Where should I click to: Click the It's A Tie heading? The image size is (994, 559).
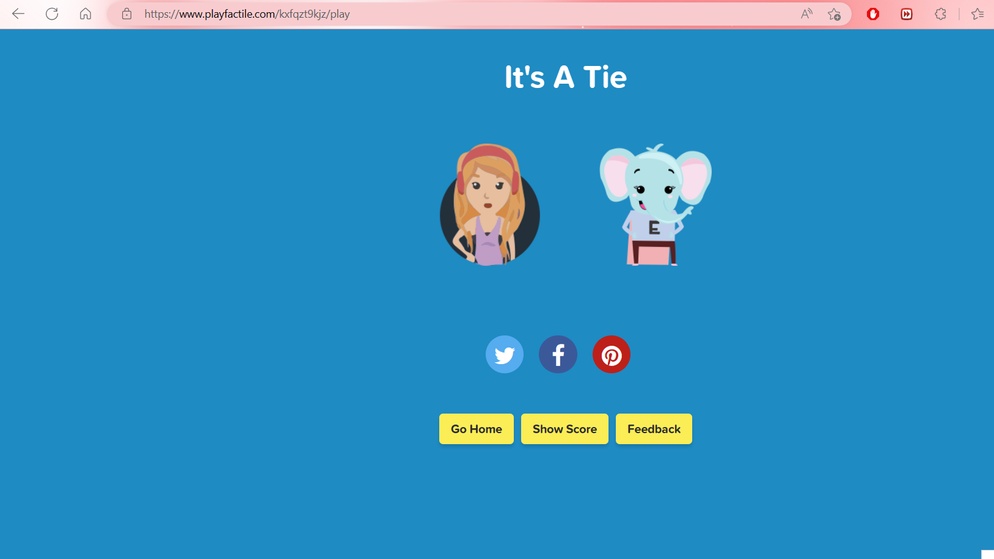coord(565,77)
